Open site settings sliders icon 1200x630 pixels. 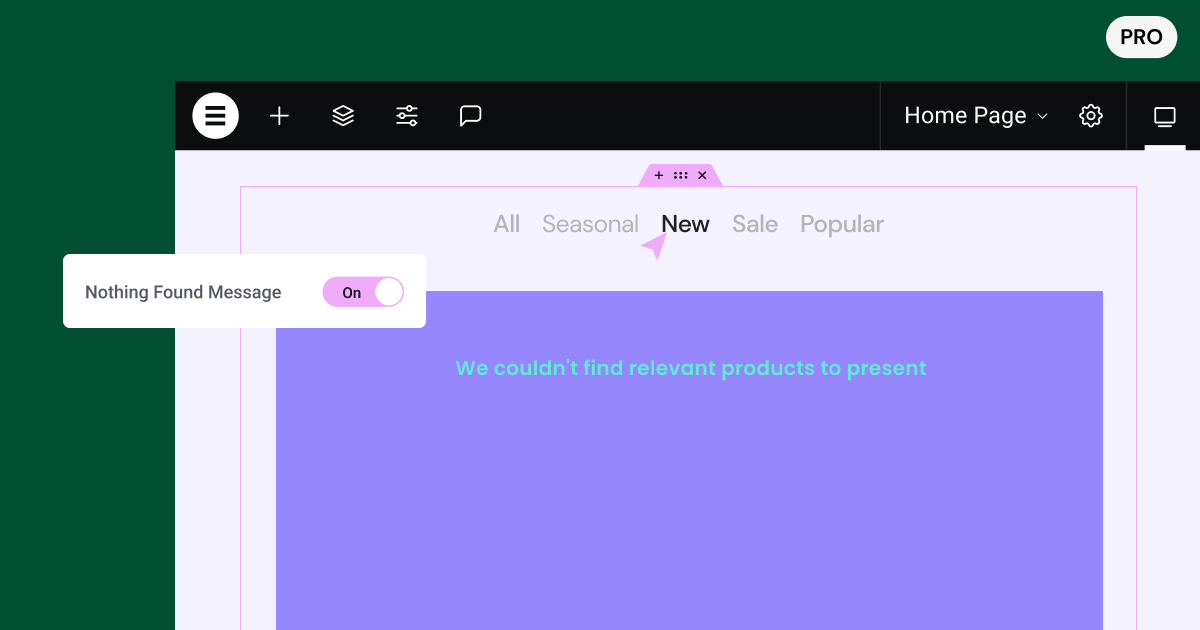click(407, 116)
